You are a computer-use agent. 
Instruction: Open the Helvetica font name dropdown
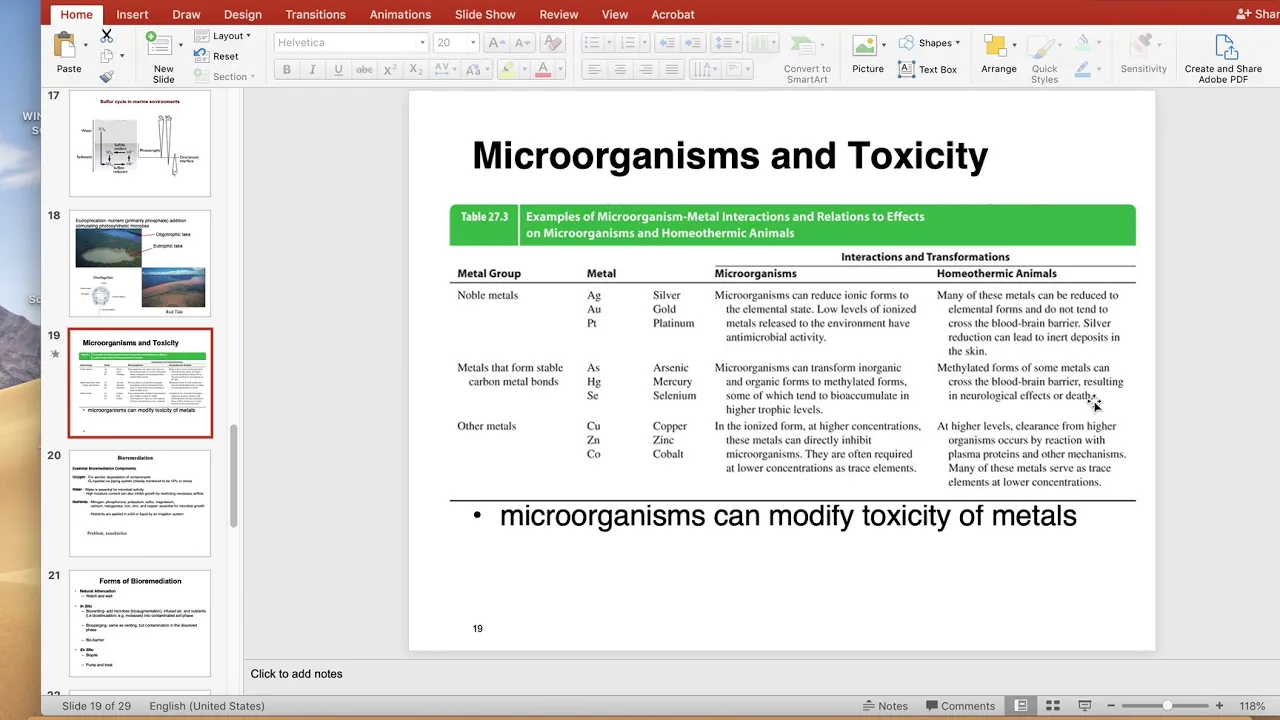(x=423, y=43)
